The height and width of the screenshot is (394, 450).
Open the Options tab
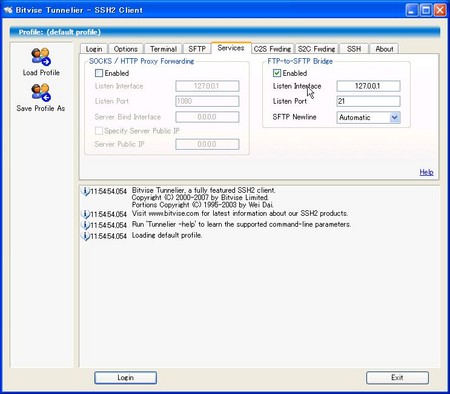pyautogui.click(x=126, y=49)
